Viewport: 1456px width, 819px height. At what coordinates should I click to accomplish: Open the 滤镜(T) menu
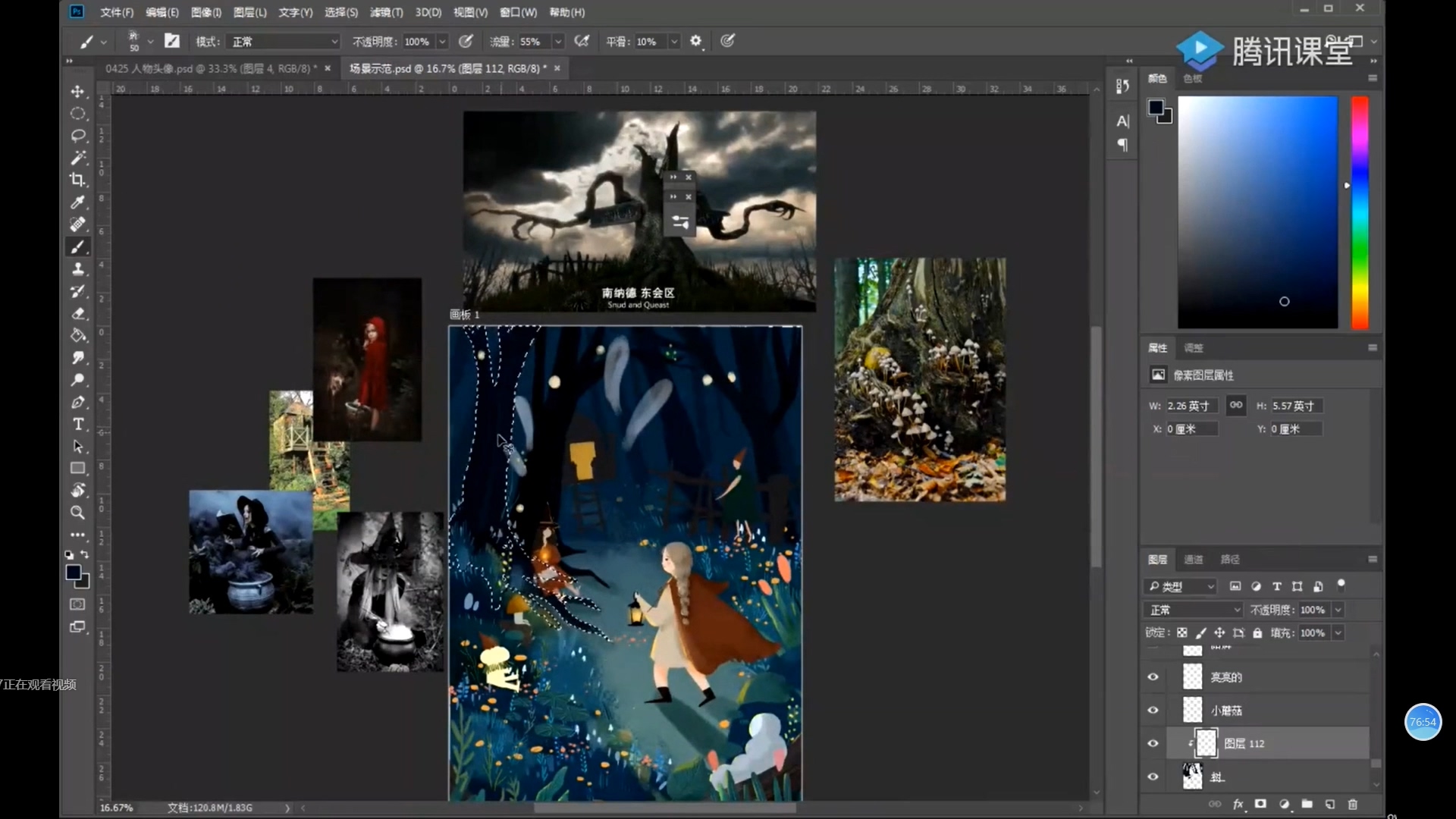386,12
